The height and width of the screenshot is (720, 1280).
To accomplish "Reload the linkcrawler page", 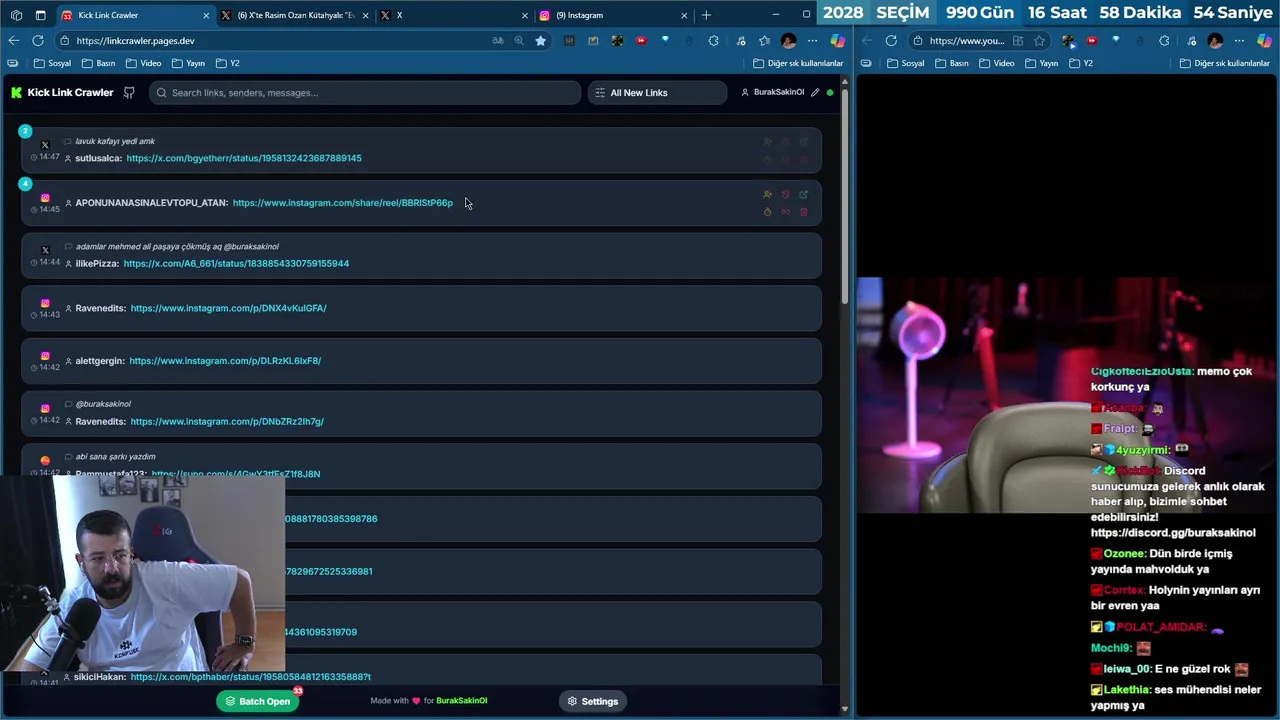I will click(x=38, y=41).
